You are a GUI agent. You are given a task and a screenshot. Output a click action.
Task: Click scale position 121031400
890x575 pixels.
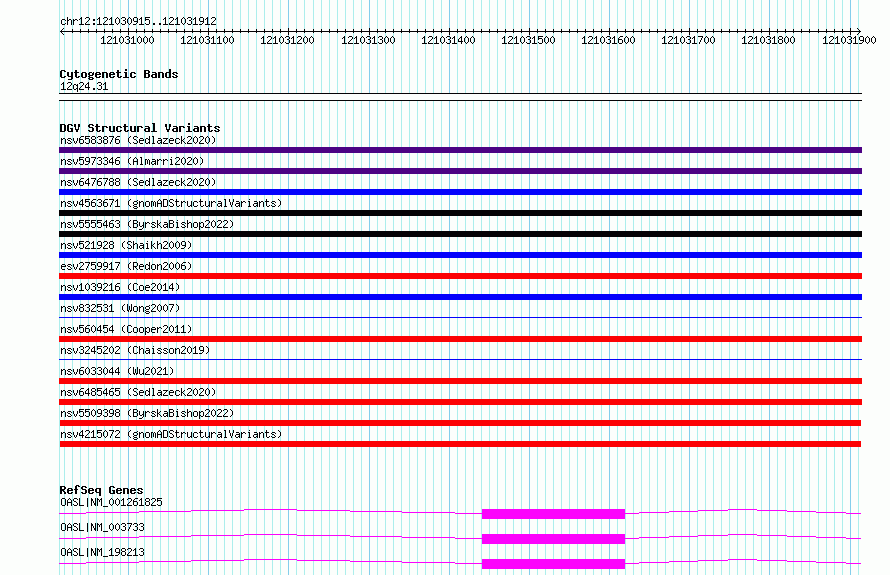point(448,40)
